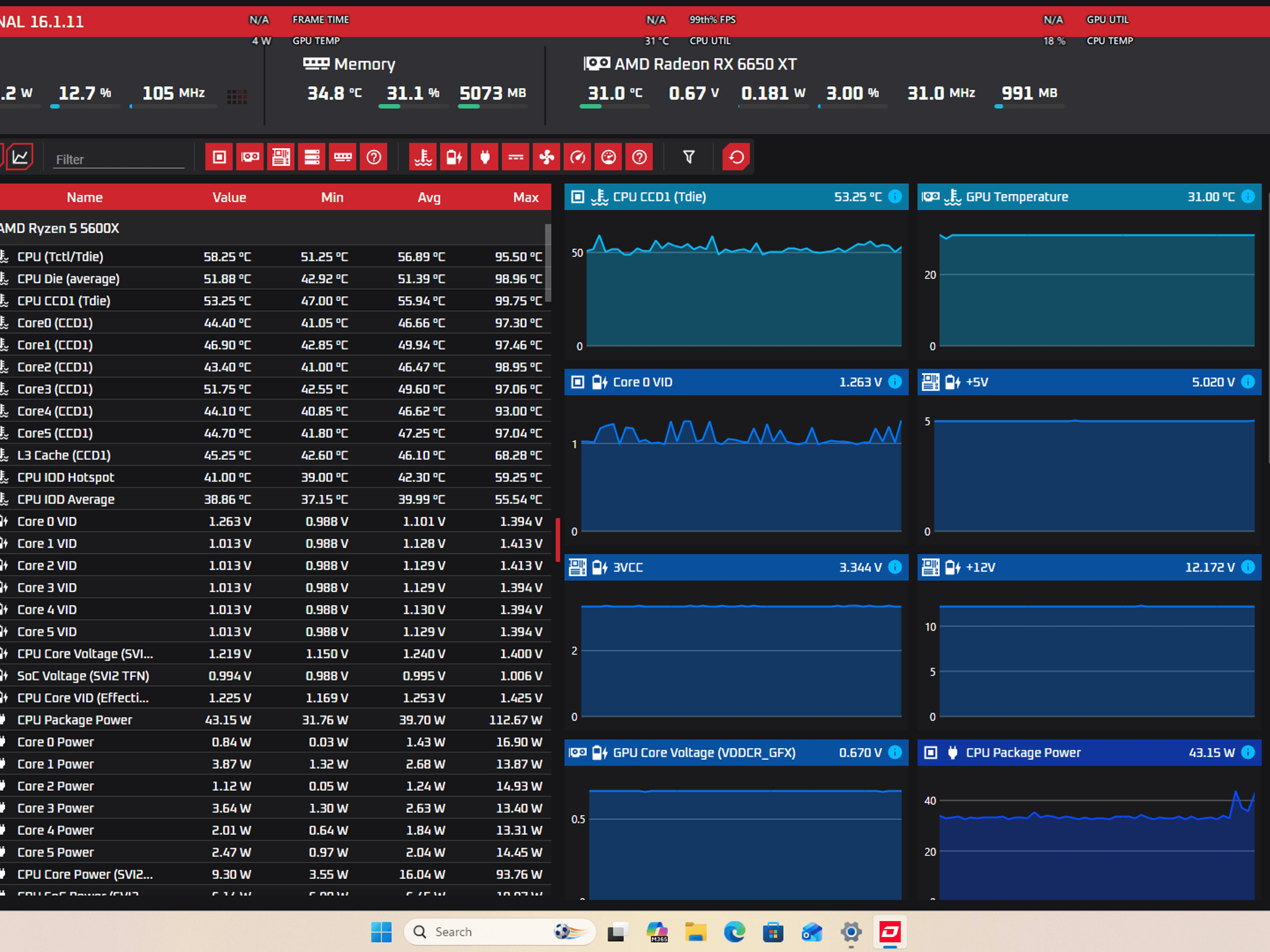Click the taskbar Search box
The image size is (1270, 952).
(500, 932)
